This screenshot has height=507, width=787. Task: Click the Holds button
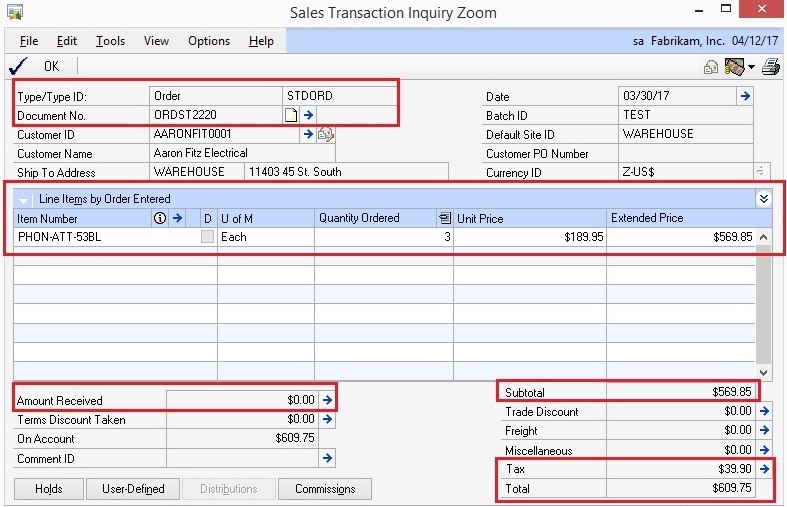pyautogui.click(x=49, y=489)
